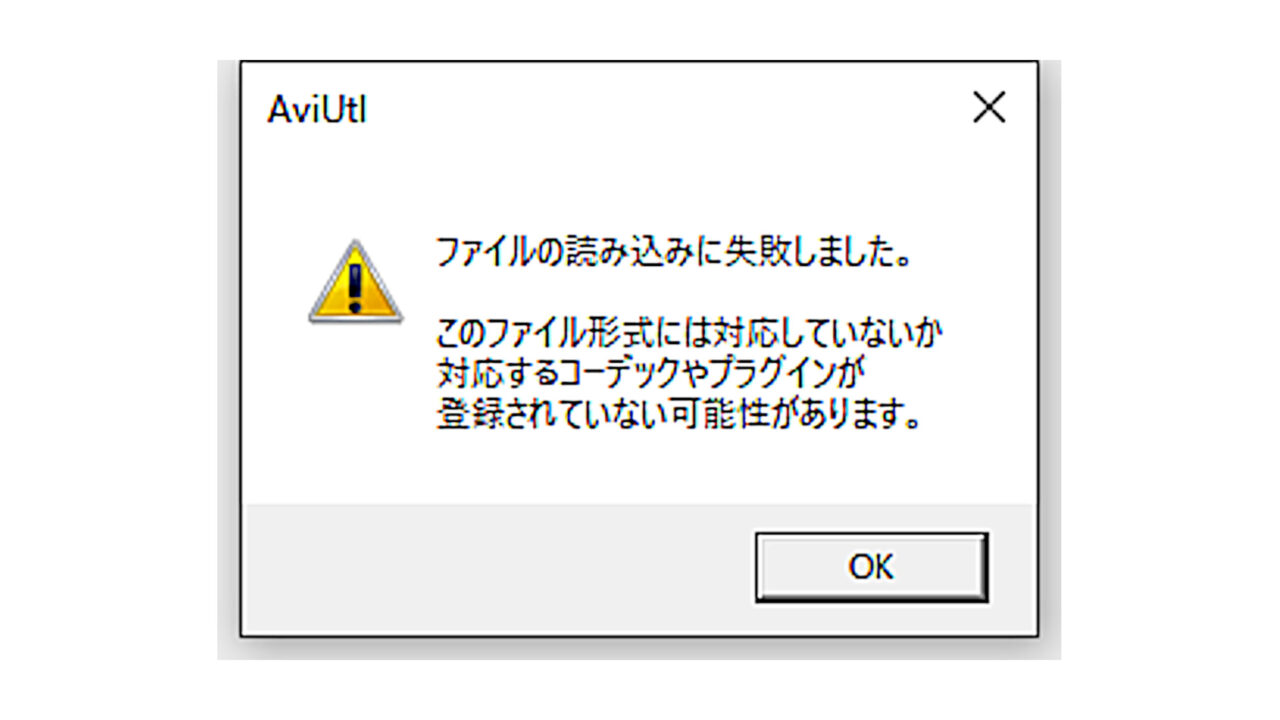Click the AviUtl title text
Viewport: 1280px width, 720px height.
pos(317,110)
